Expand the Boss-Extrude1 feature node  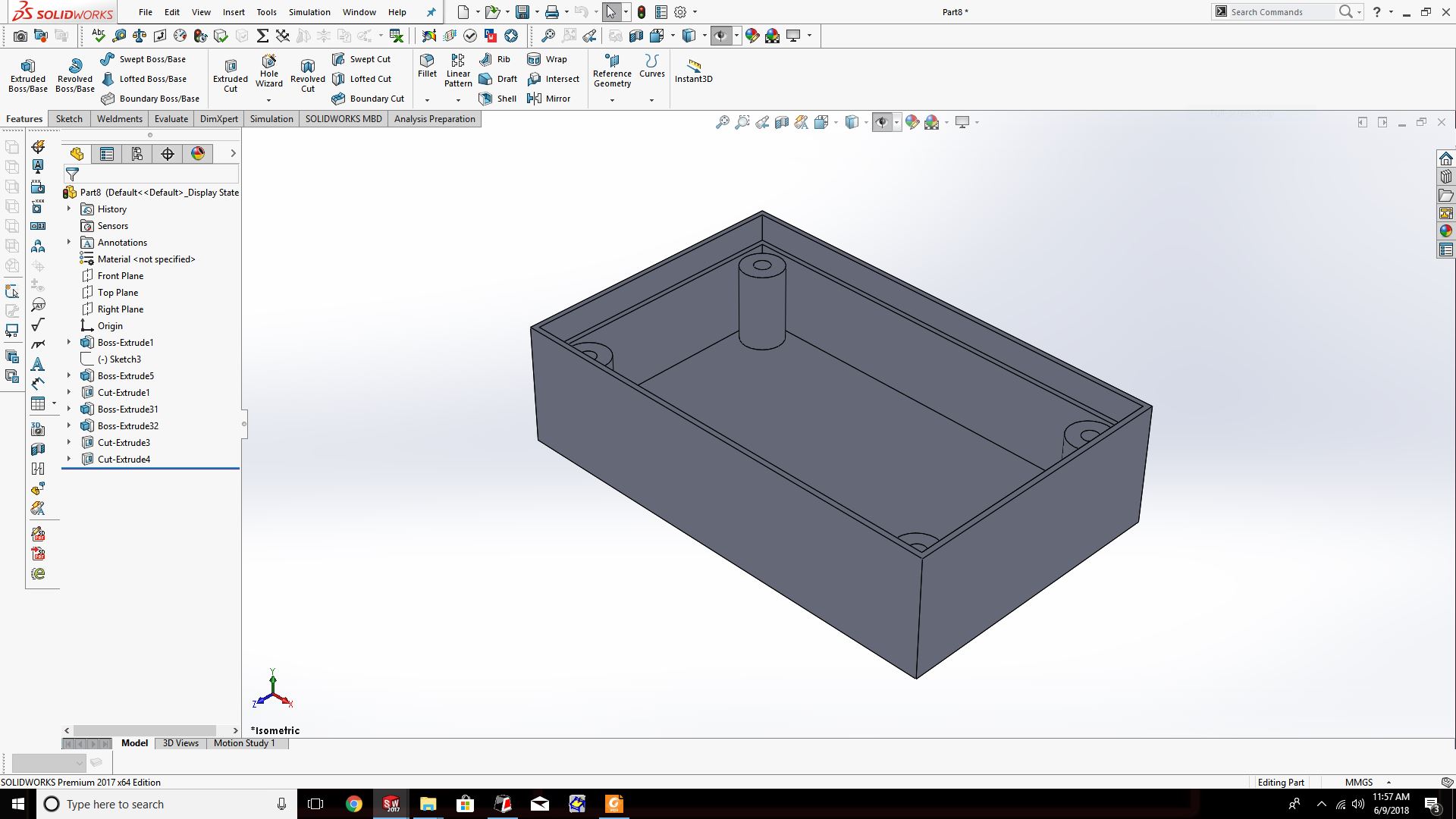point(69,343)
